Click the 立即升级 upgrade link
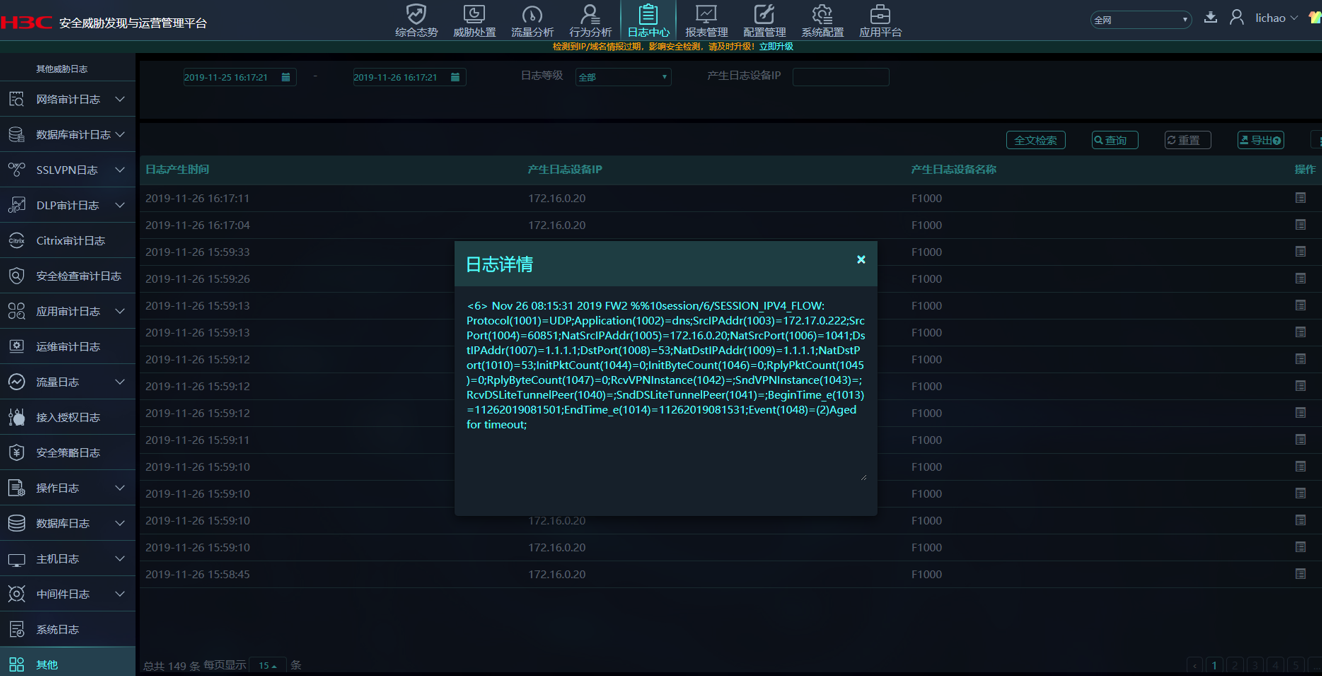The image size is (1322, 676). pyautogui.click(x=776, y=47)
